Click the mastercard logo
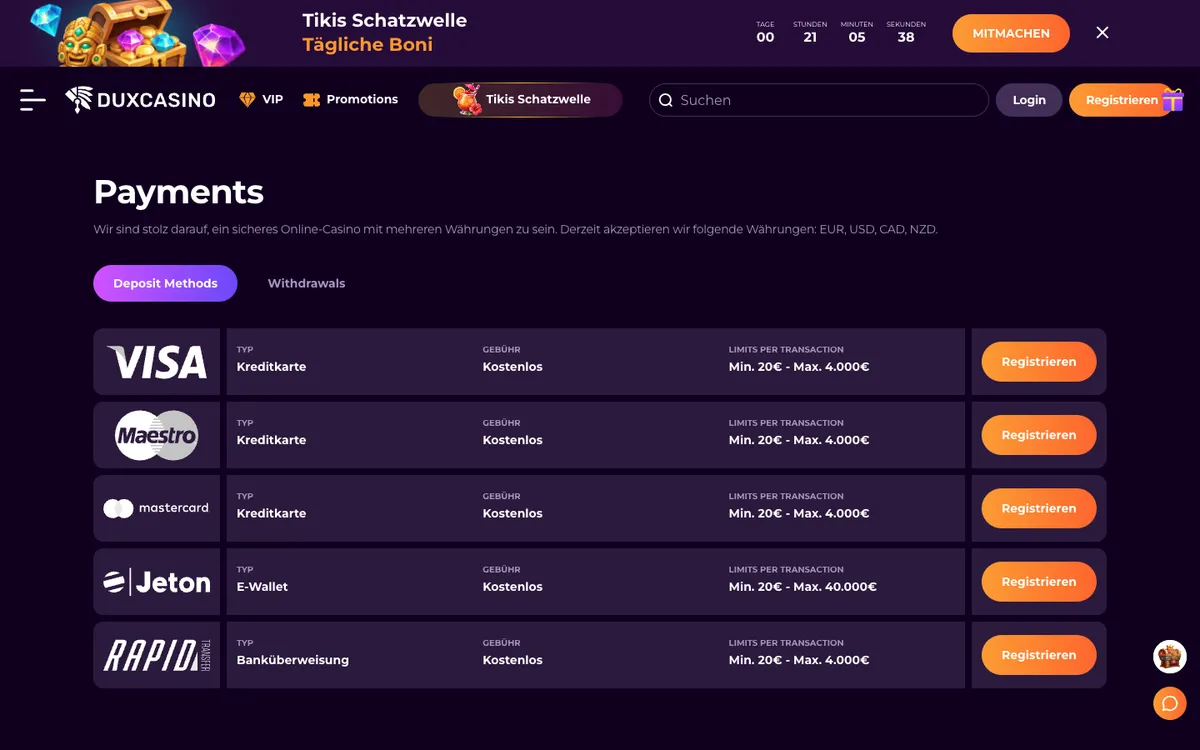The image size is (1200, 750). pyautogui.click(x=157, y=508)
